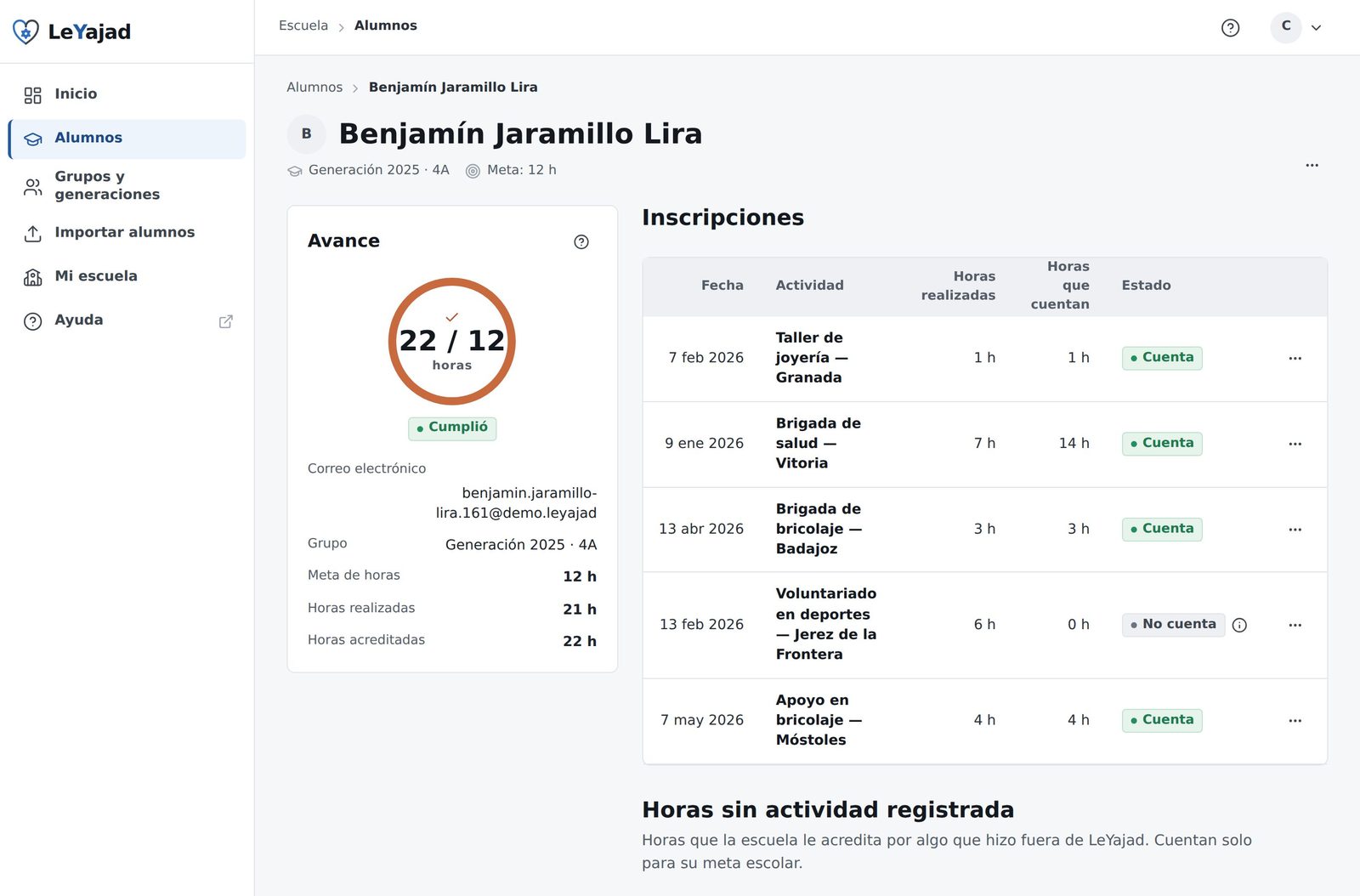Show info for No cuenta status
The height and width of the screenshot is (896, 1360).
coord(1240,626)
